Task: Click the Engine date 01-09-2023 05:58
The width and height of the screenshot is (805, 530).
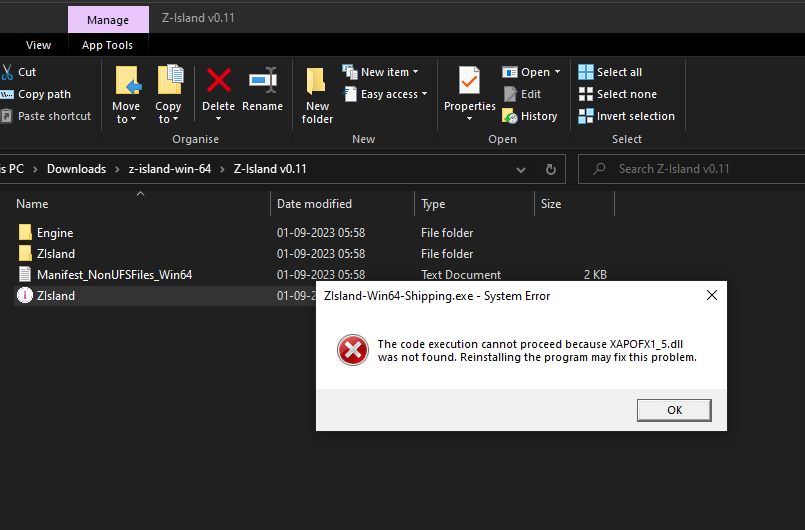Action: (x=321, y=233)
